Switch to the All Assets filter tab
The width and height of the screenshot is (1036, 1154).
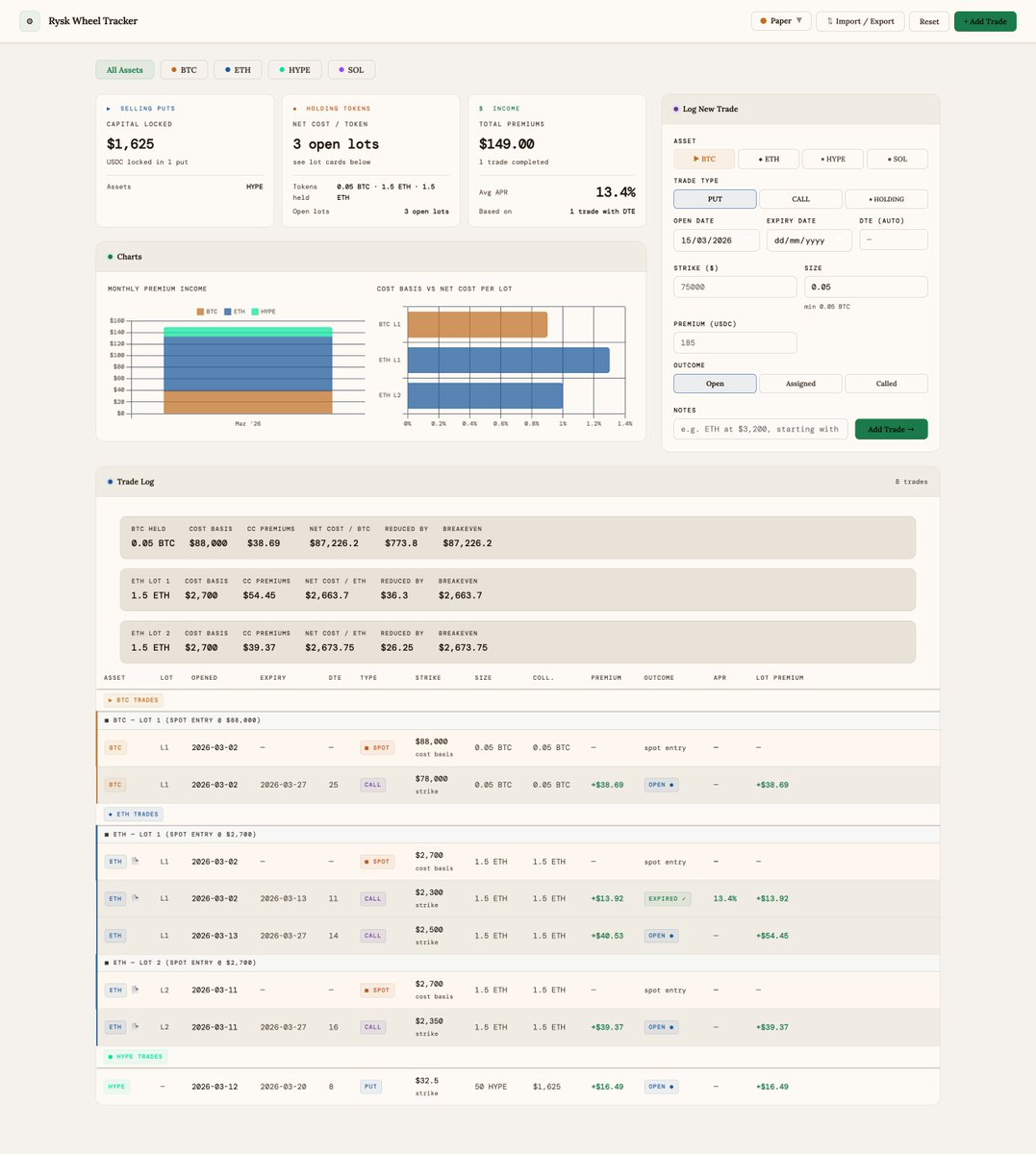[x=124, y=70]
